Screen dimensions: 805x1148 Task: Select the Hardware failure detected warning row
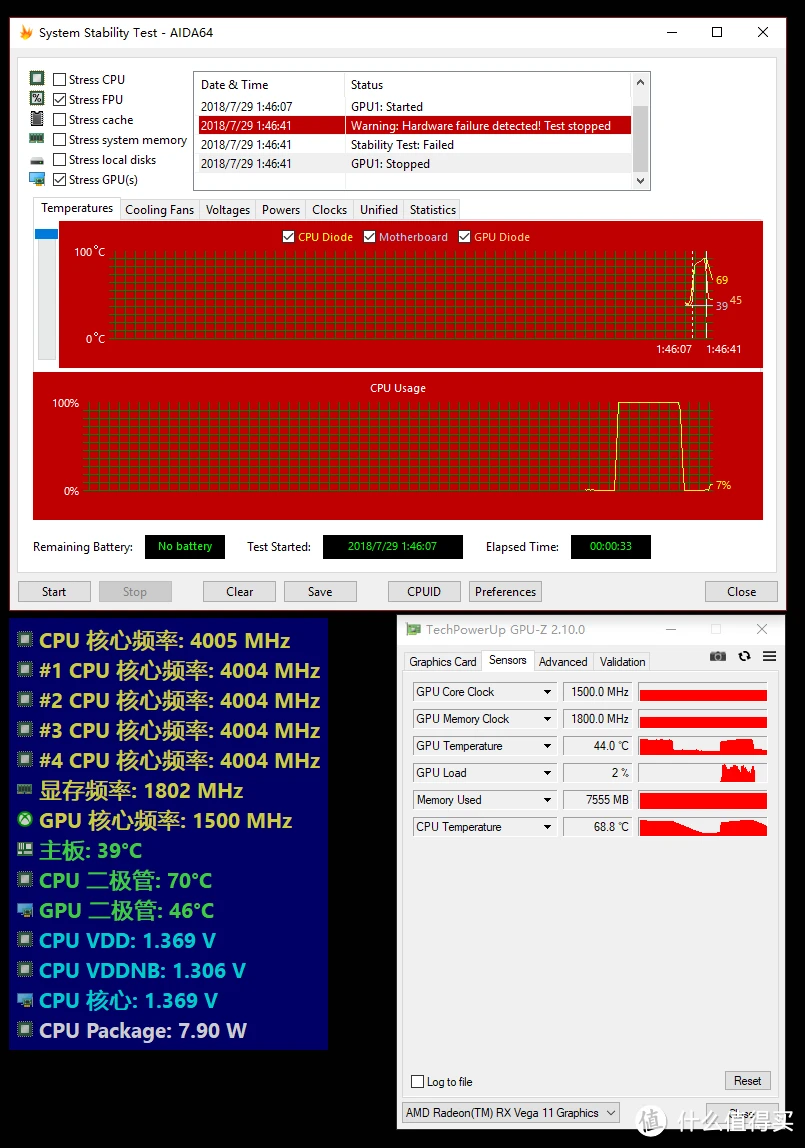pyautogui.click(x=415, y=125)
